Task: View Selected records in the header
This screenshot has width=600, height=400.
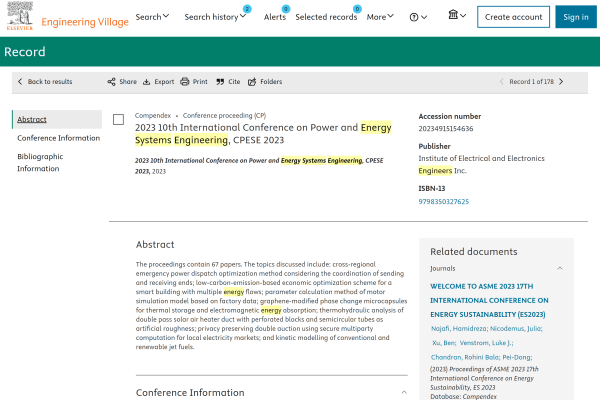Action: 326,17
